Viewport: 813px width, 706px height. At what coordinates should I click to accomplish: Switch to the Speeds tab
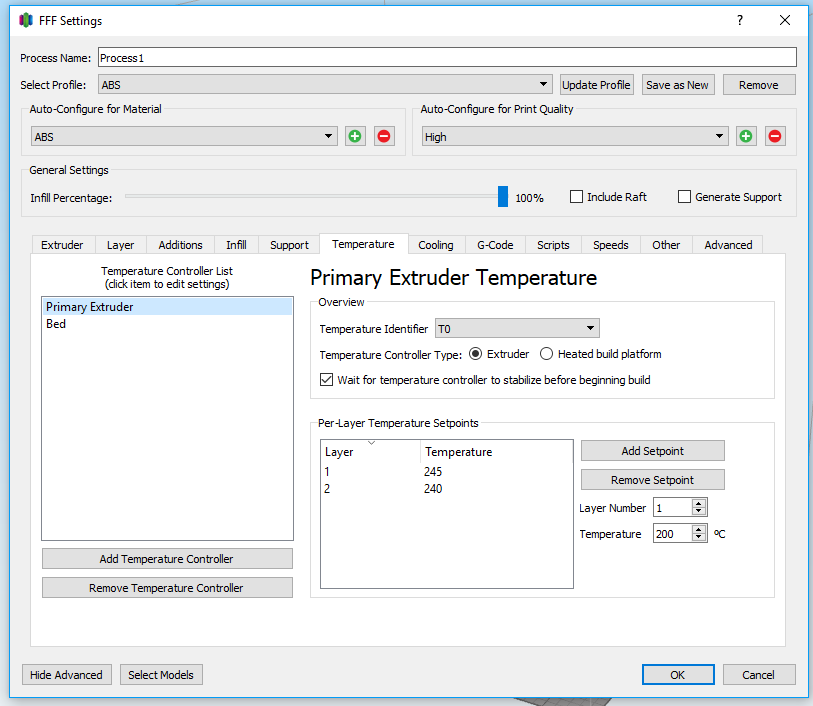[x=611, y=245]
